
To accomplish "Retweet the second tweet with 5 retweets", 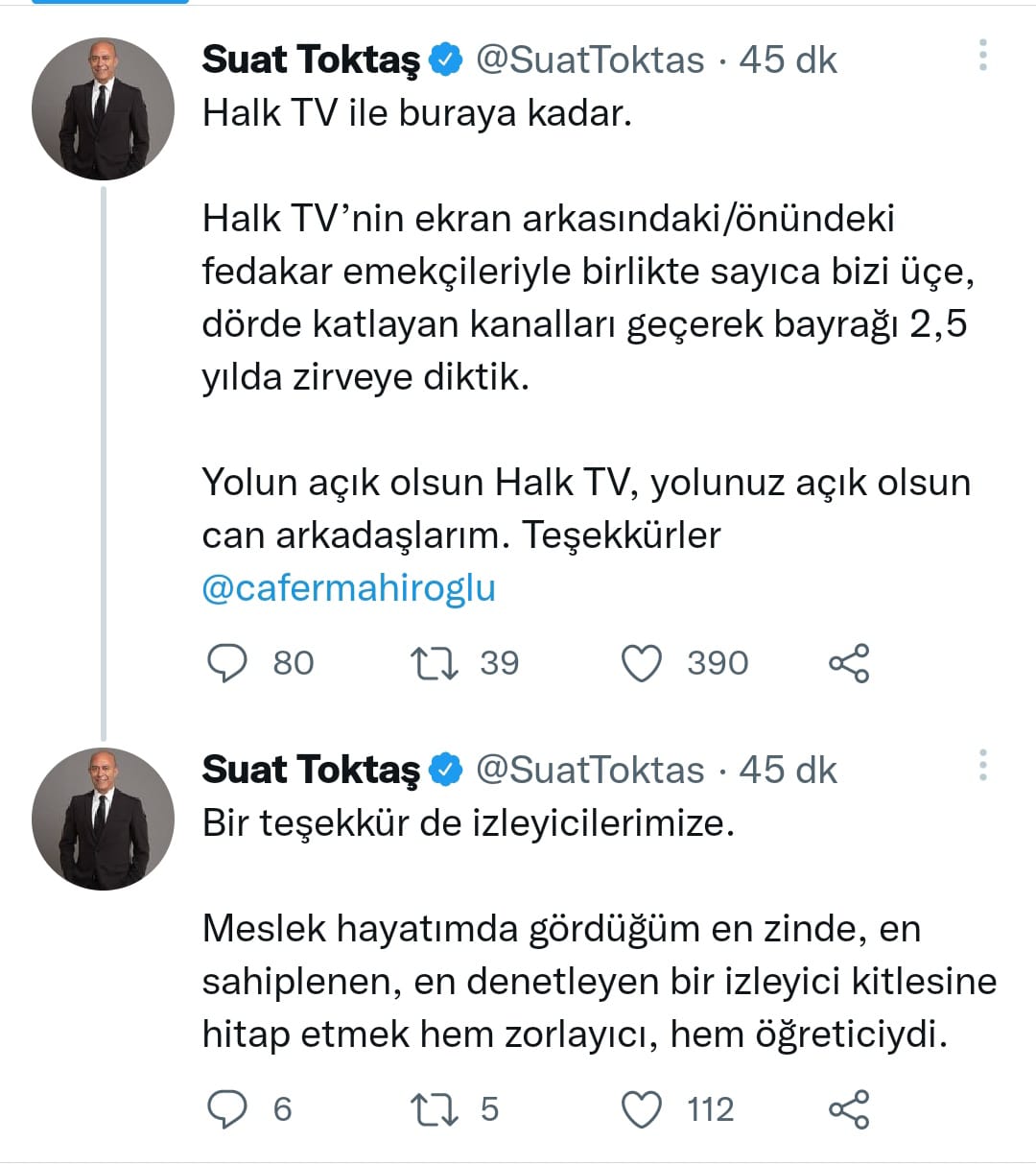I will [x=434, y=1109].
